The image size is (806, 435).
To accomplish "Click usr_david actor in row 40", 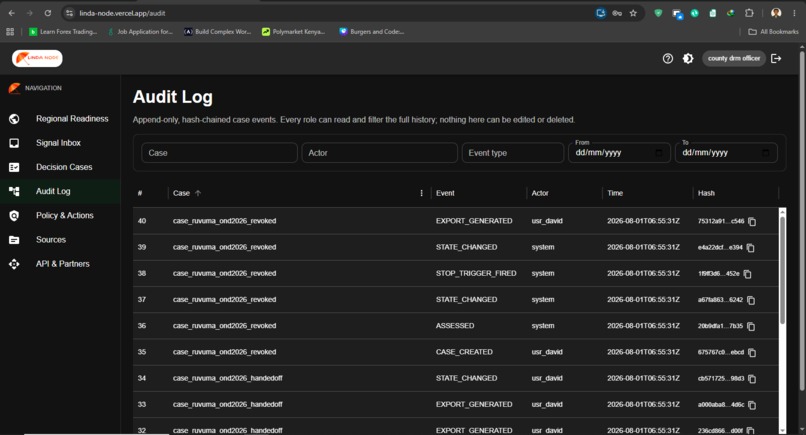I will (547, 221).
